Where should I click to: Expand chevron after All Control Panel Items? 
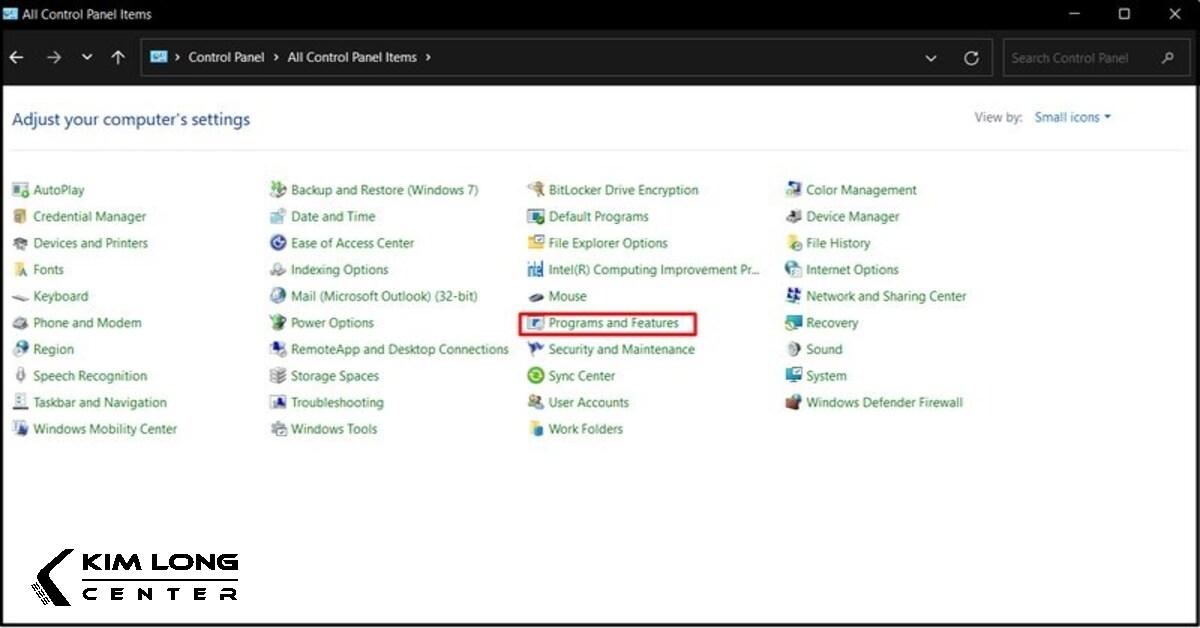428,58
